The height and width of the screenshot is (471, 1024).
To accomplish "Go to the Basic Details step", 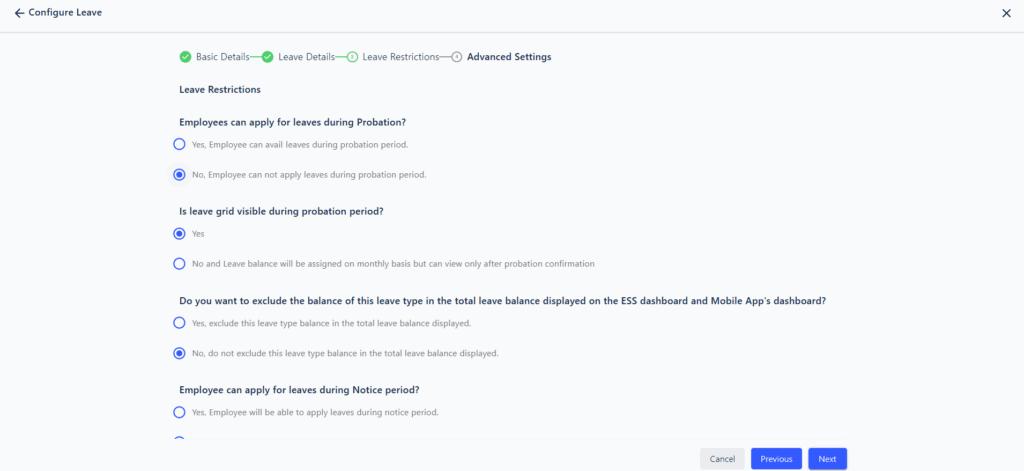I will [x=222, y=57].
